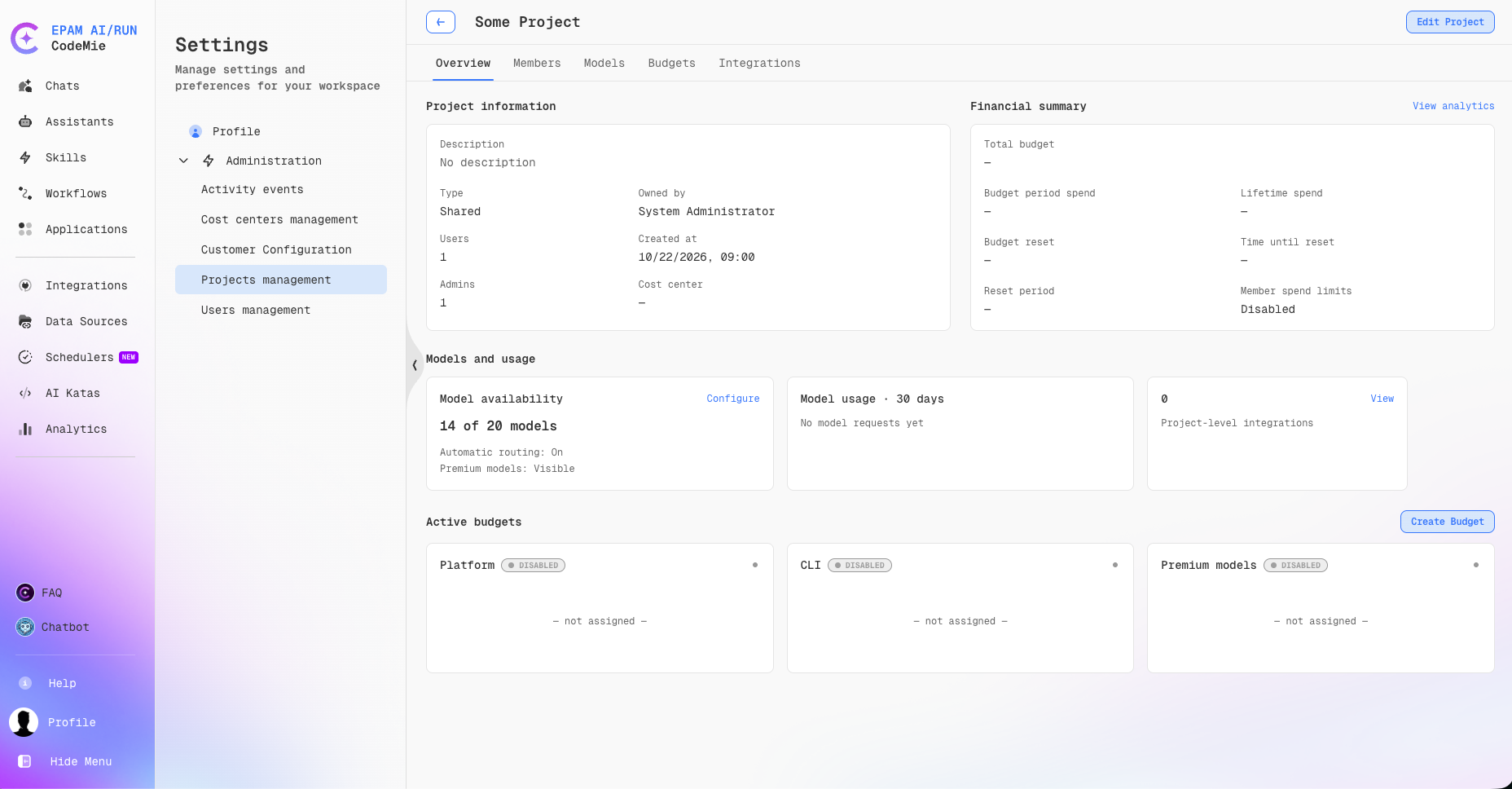Select Activity events in Administration
This screenshot has height=789, width=1512.
pyautogui.click(x=281, y=189)
